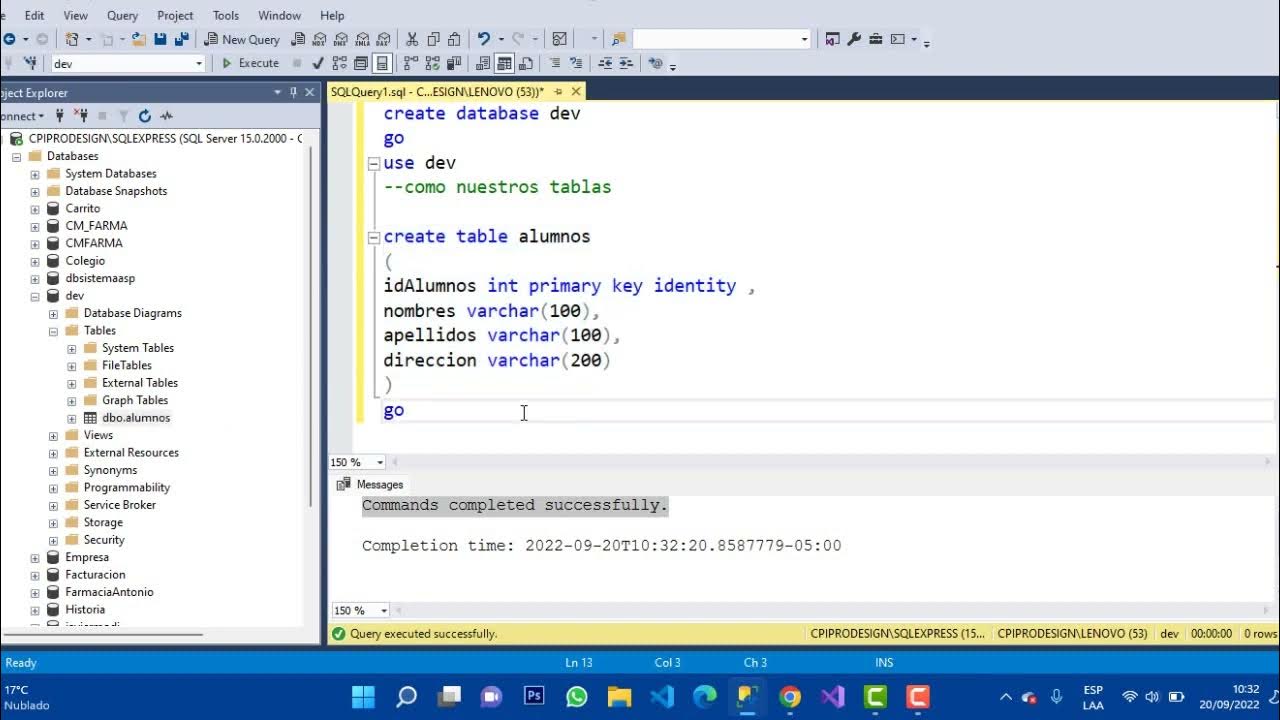Image resolution: width=1280 pixels, height=720 pixels.
Task: Click the 'Commands completed successfully.' message
Action: (x=514, y=505)
